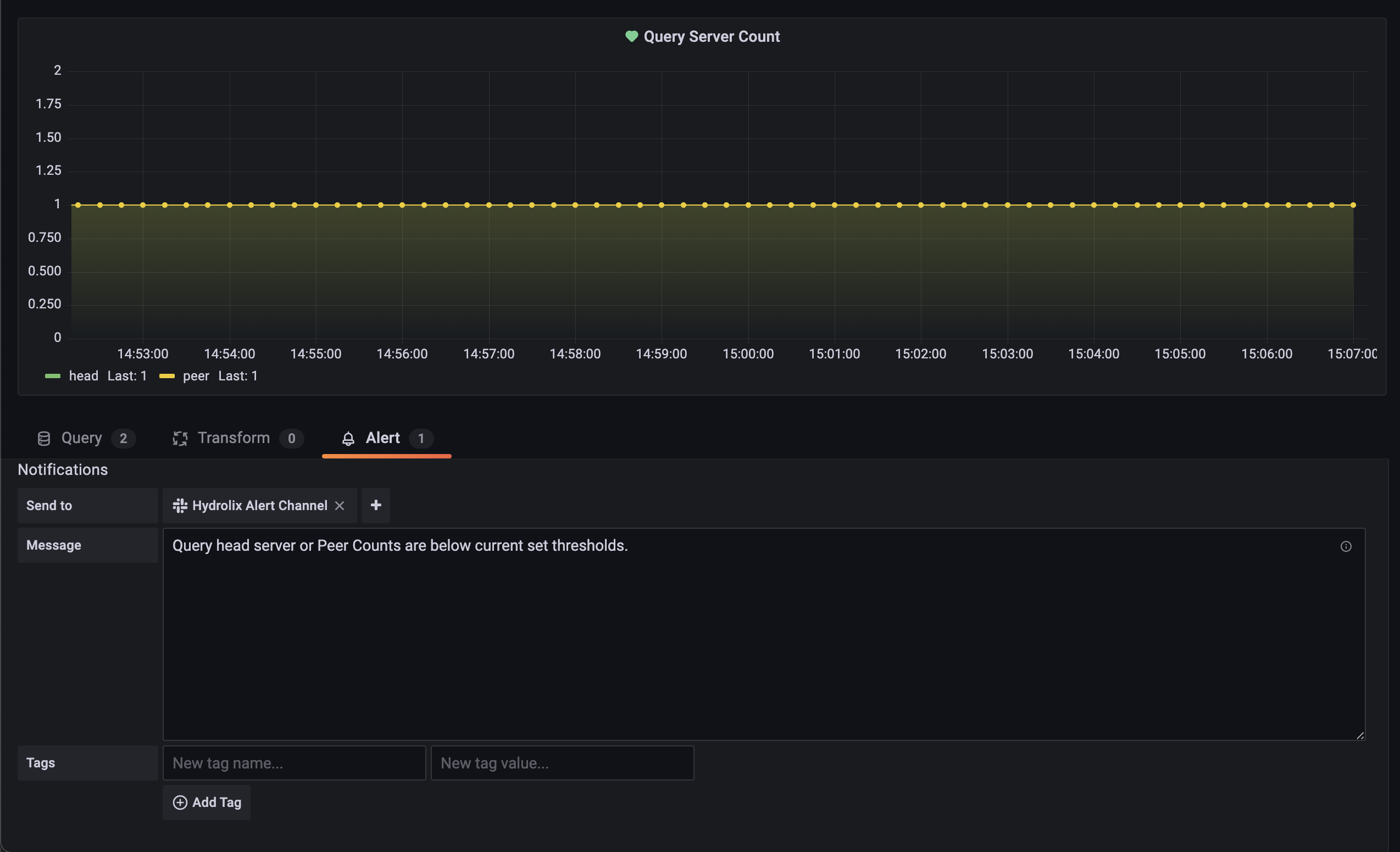The width and height of the screenshot is (1400, 852).
Task: Click the Transform tab icon
Action: [180, 438]
